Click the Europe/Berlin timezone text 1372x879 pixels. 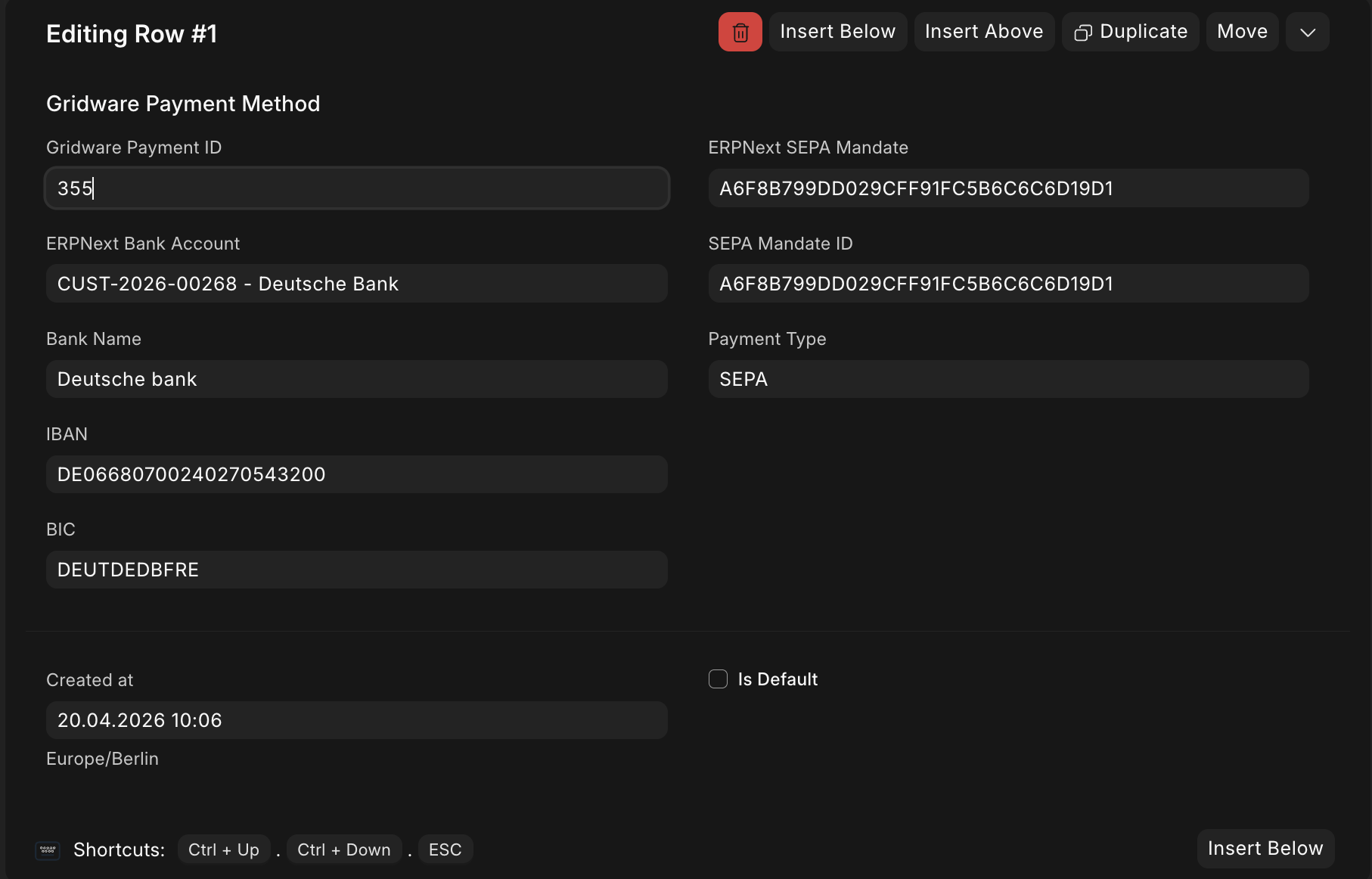pyautogui.click(x=102, y=759)
